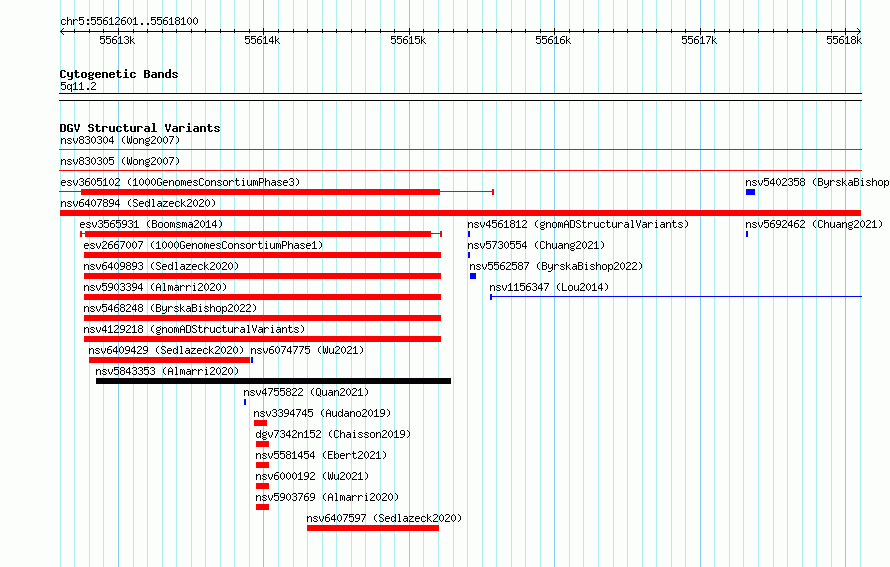890x567 pixels.
Task: Click the 55613k ruler position
Action: [117, 40]
